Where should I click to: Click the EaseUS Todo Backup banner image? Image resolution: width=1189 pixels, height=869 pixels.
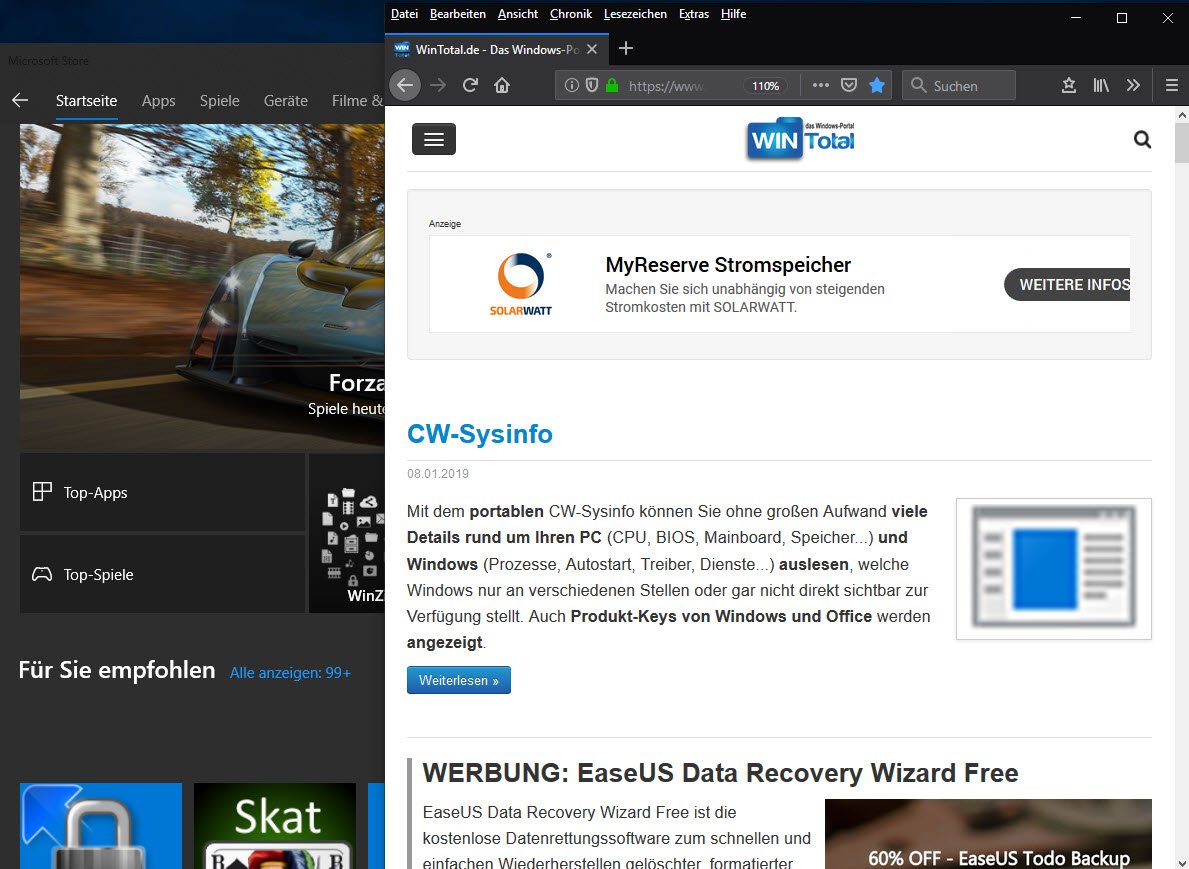click(x=988, y=833)
